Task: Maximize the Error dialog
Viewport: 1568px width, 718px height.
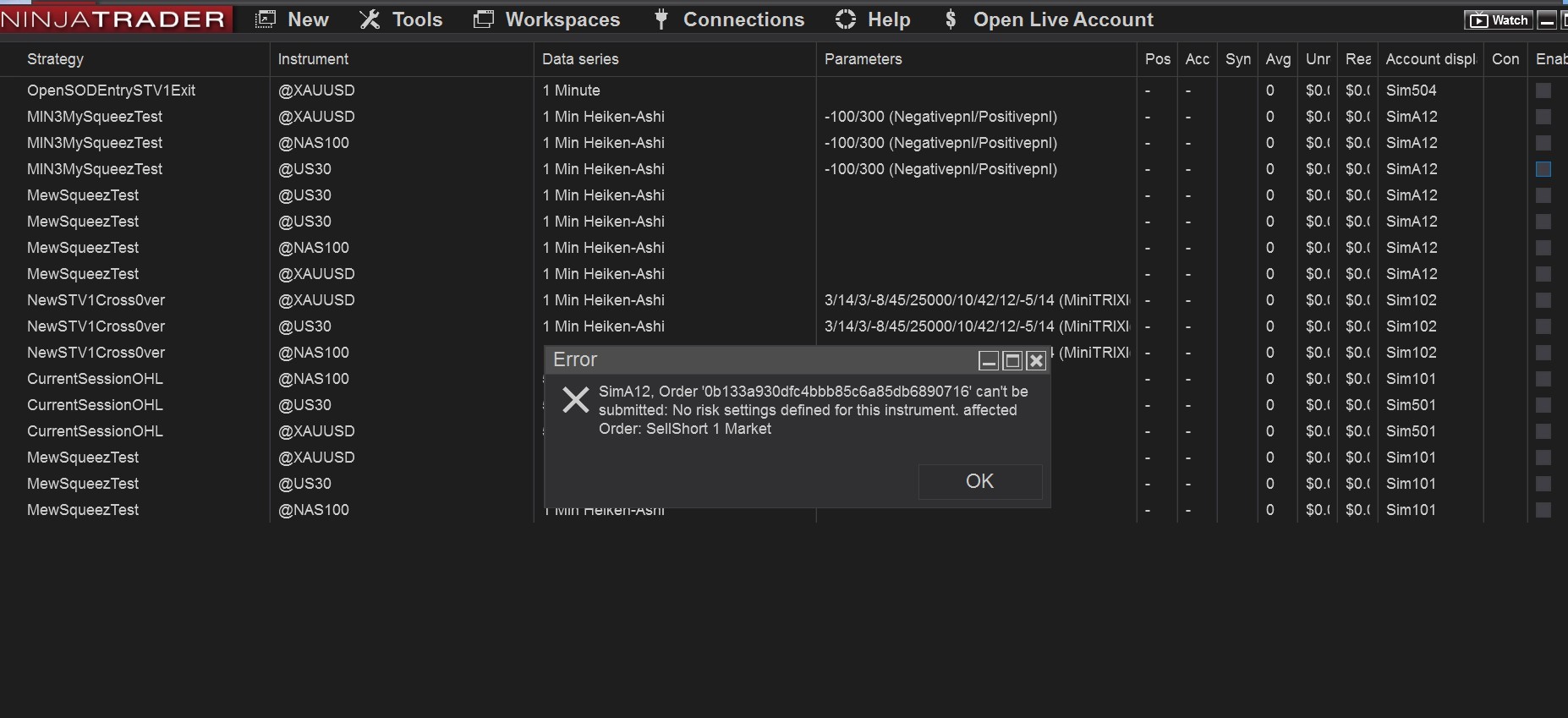Action: [x=1012, y=361]
